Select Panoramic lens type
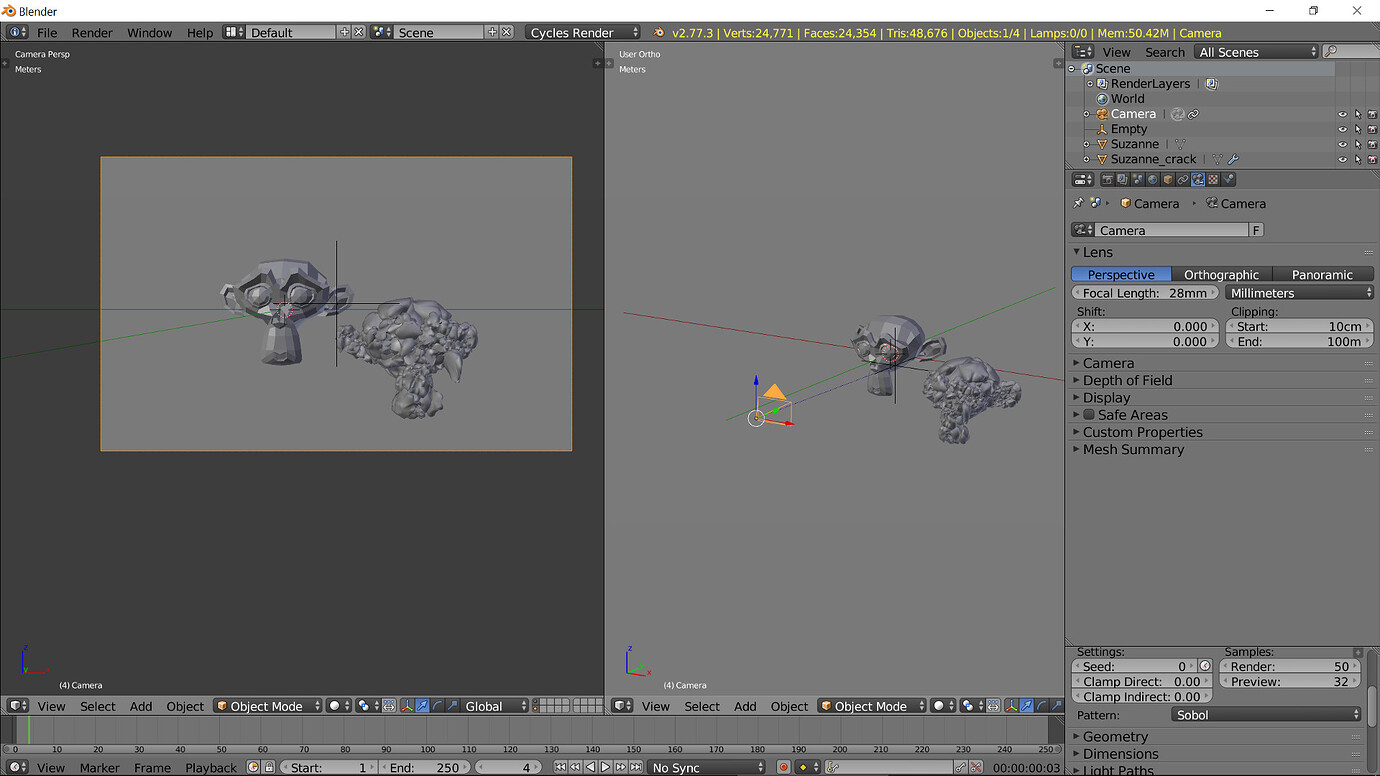The height and width of the screenshot is (776, 1380). 1322,274
